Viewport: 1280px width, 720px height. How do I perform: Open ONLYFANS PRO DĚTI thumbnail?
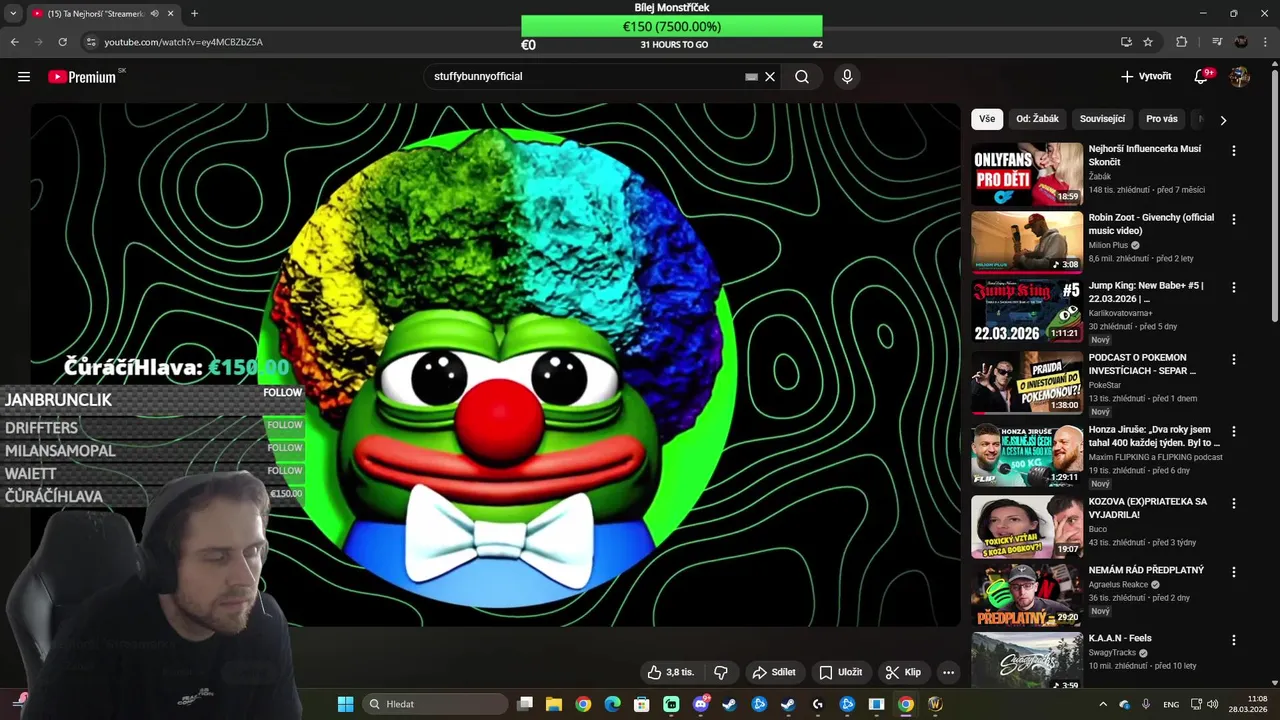click(1027, 174)
